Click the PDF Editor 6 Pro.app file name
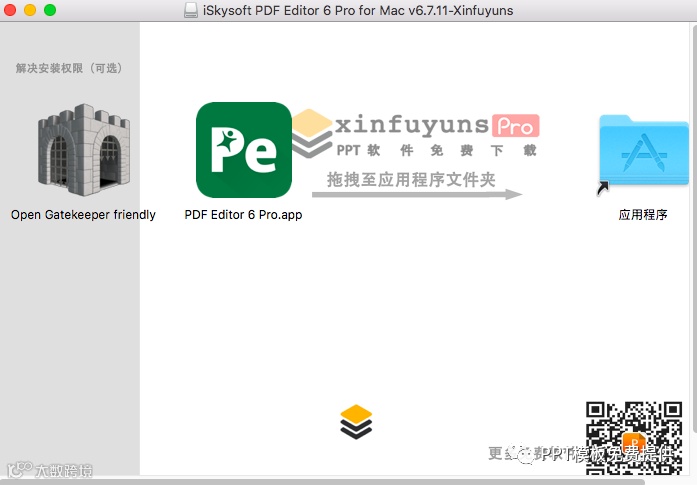Viewport: 697px width, 485px height. [x=243, y=215]
